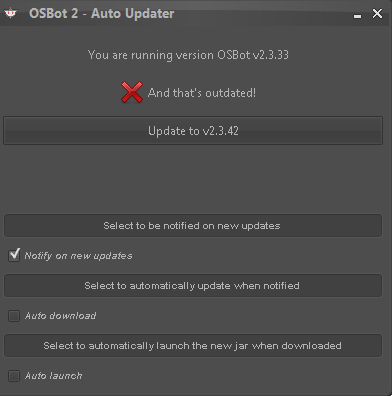Click the running version OSBot v2.3.33 text
Viewport: 392px width, 396px height.
click(x=188, y=55)
